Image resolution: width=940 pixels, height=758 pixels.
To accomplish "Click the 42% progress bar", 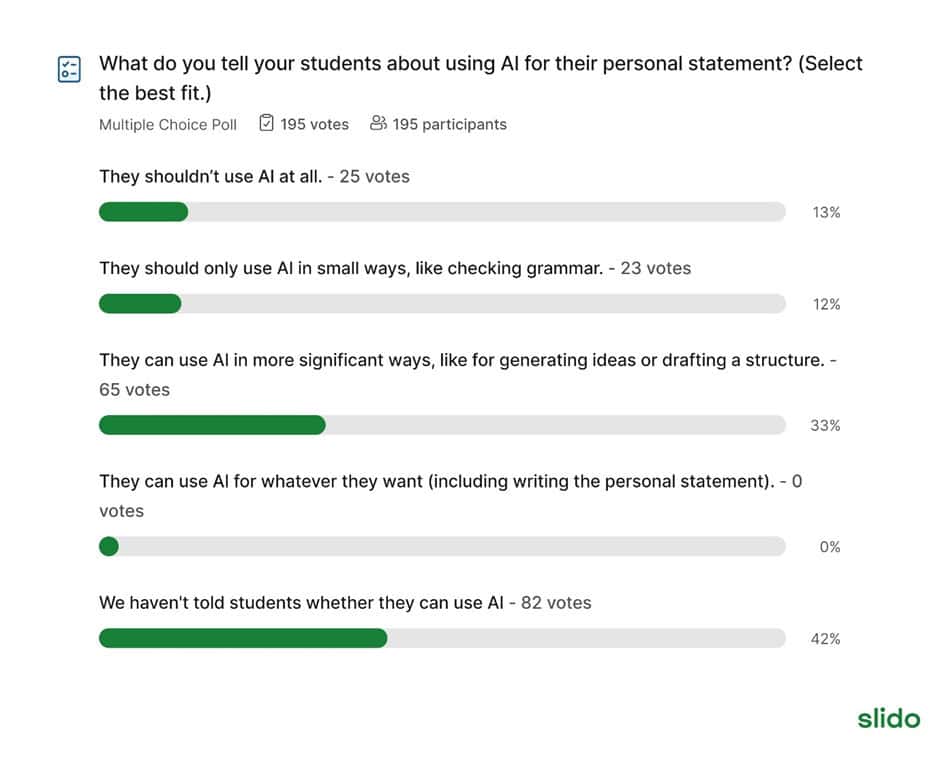I will coord(442,638).
